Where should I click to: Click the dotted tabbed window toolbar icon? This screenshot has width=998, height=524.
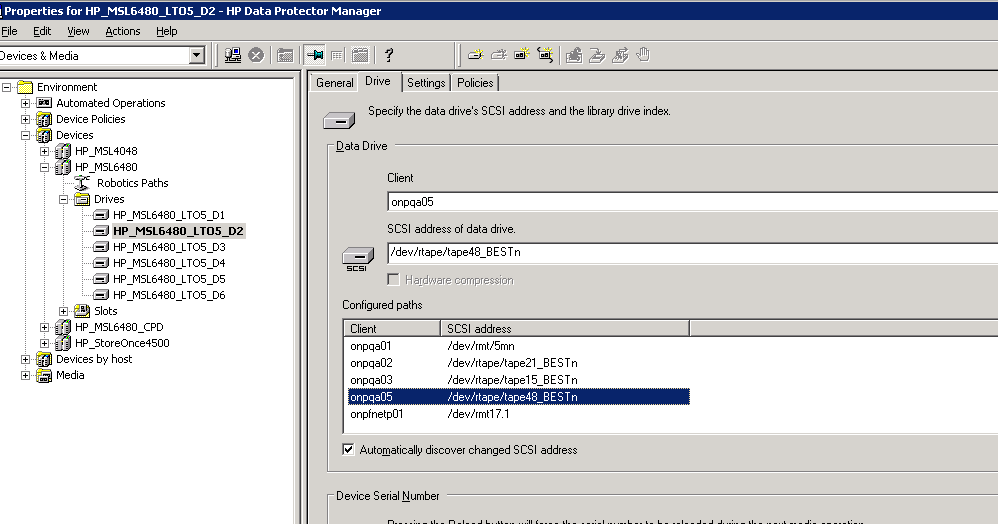pos(360,55)
